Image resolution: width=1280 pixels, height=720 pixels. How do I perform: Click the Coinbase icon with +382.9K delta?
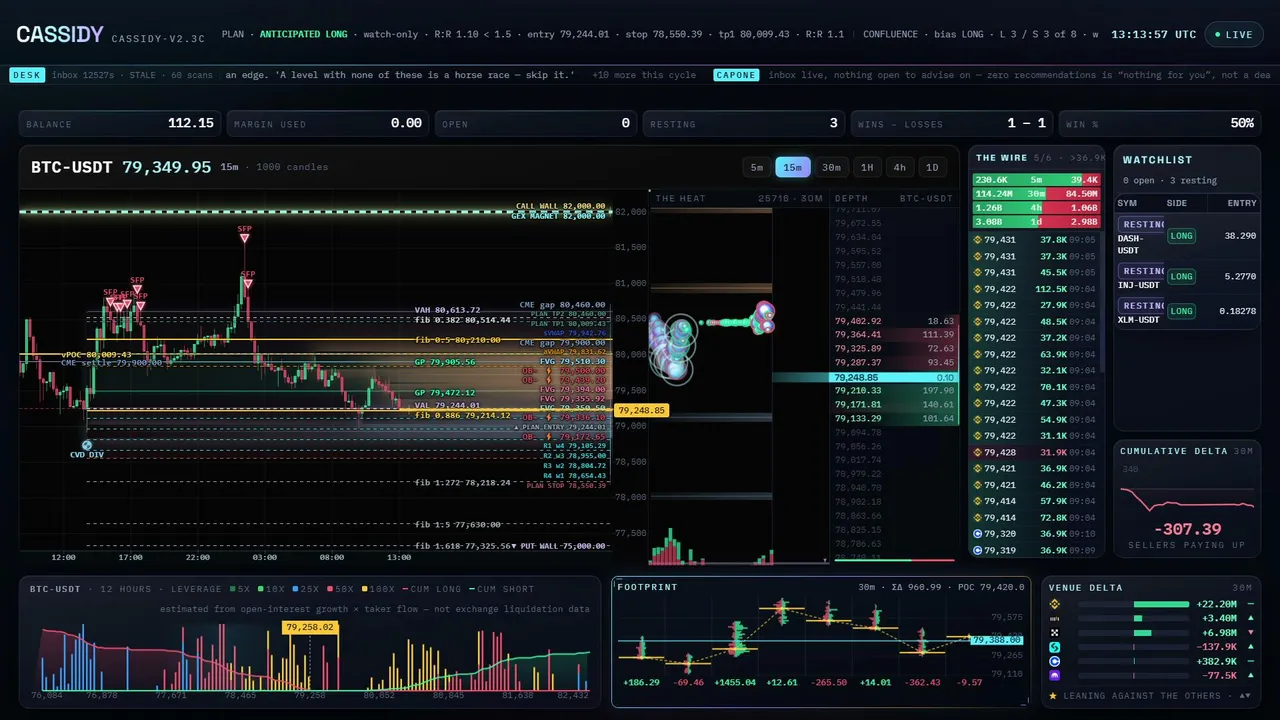[x=1053, y=661]
